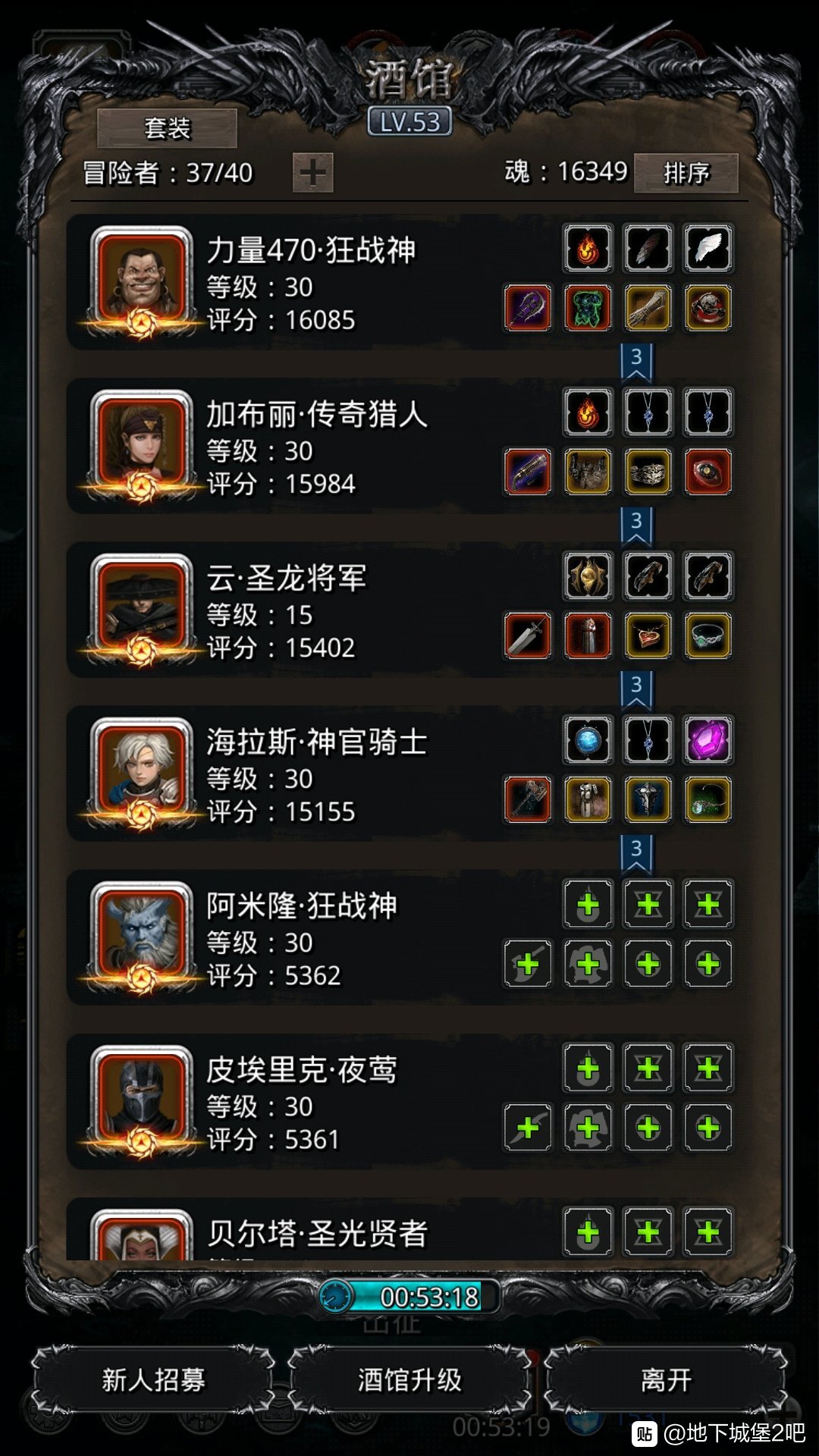Select the white feather skill of 力量470·狂战神
This screenshot has height=1456, width=819.
[x=708, y=248]
